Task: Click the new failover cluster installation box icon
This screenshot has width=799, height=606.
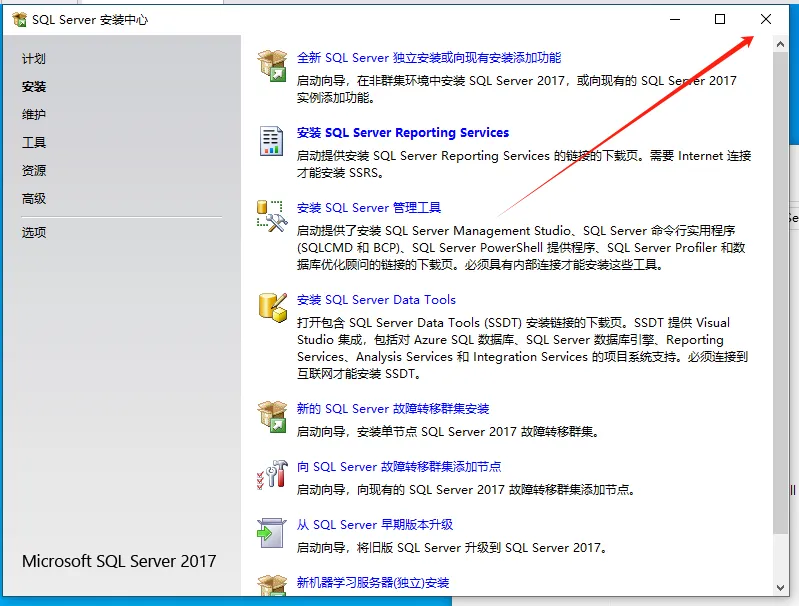Action: tap(272, 417)
